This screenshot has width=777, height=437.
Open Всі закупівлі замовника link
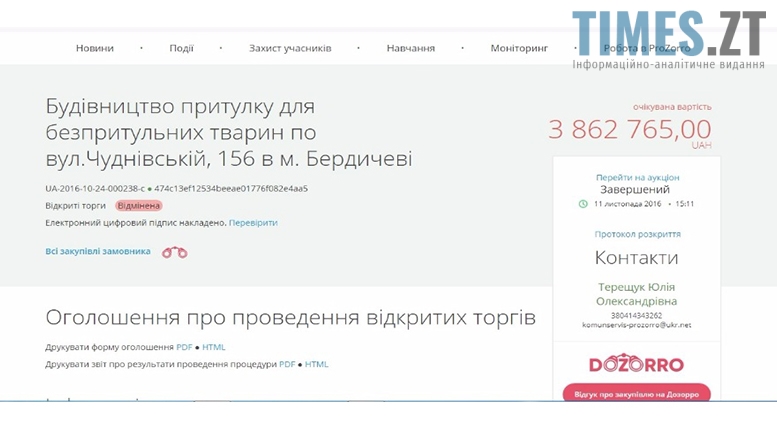click(98, 251)
